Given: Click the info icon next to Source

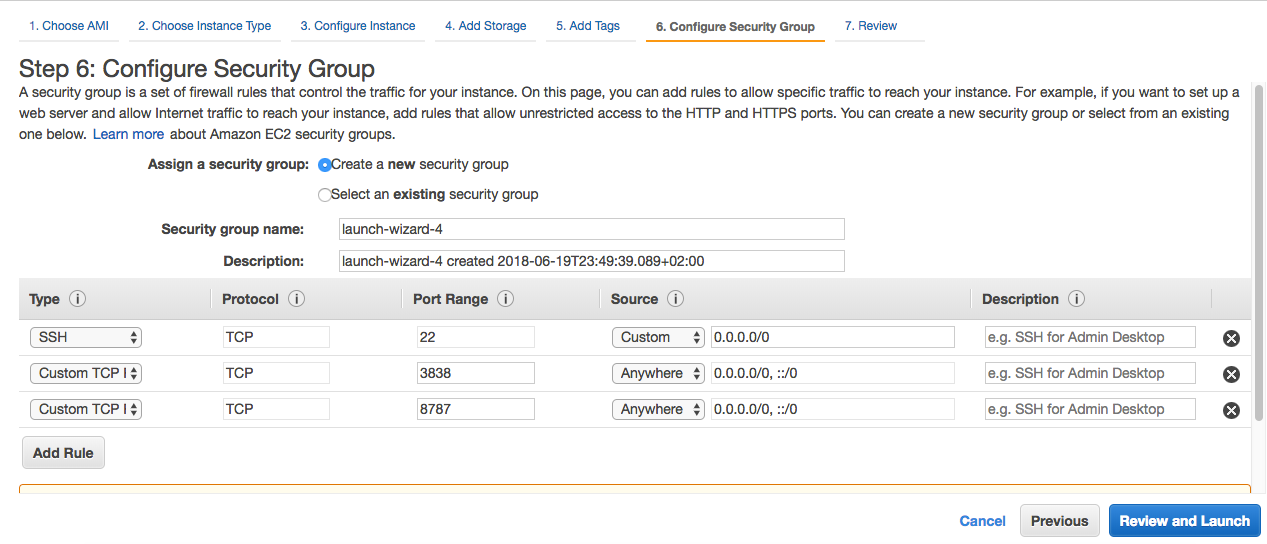Looking at the screenshot, I should click(x=675, y=299).
